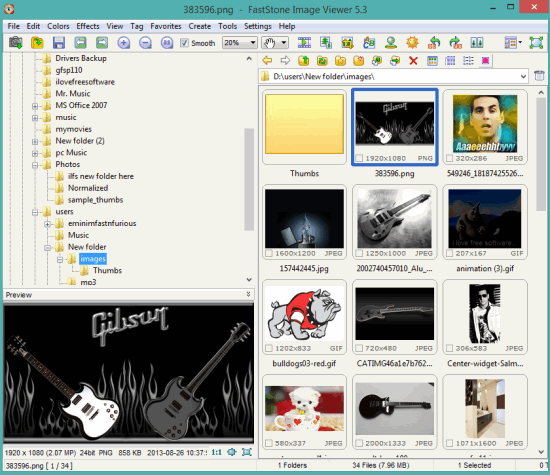Expand the eminimfastnfurious folder
This screenshot has width=550, height=475.
coord(47,224)
